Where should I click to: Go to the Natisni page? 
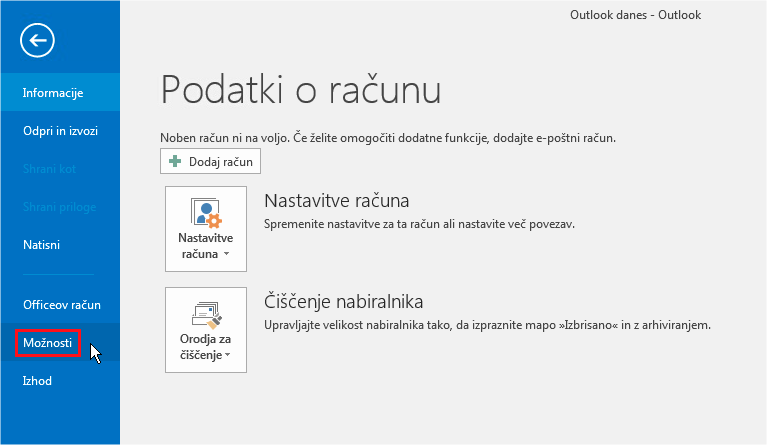click(x=43, y=245)
